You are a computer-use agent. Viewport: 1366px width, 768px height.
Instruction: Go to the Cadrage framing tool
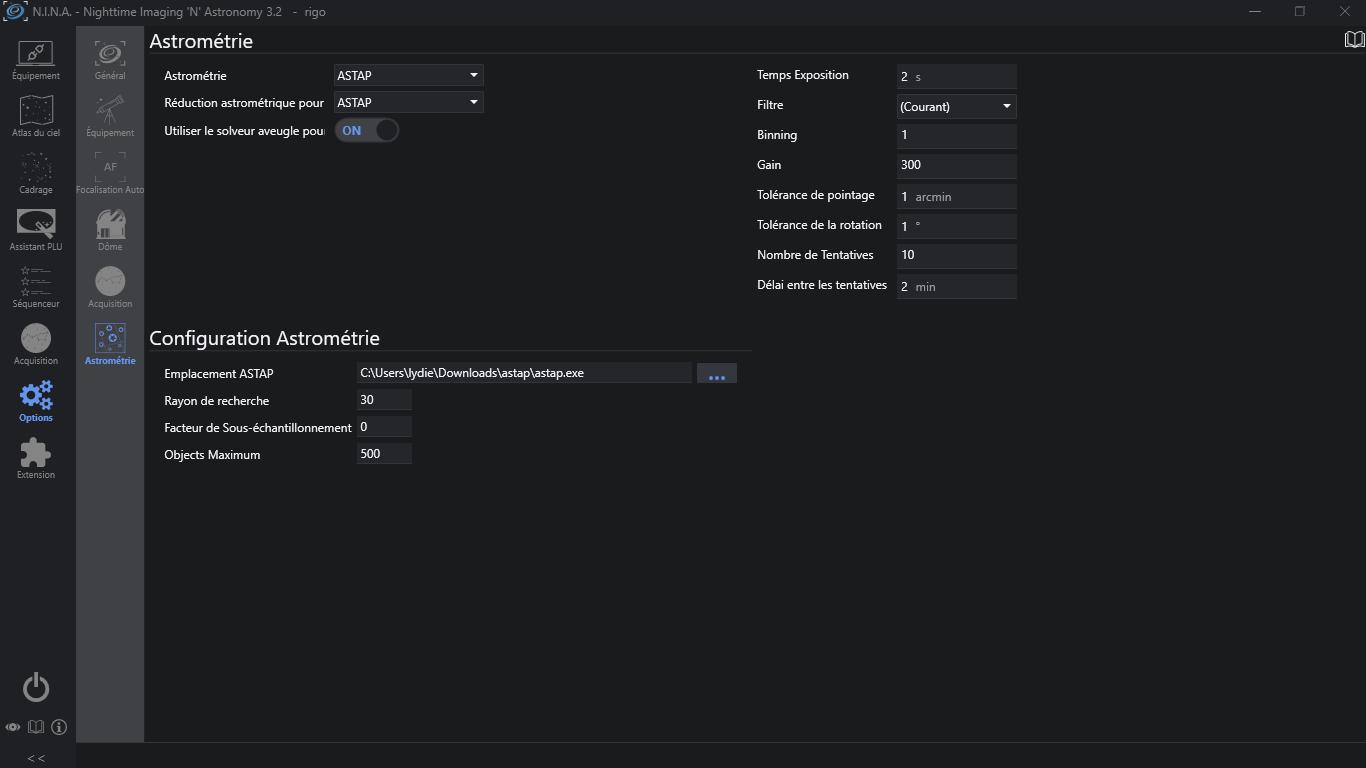[36, 173]
